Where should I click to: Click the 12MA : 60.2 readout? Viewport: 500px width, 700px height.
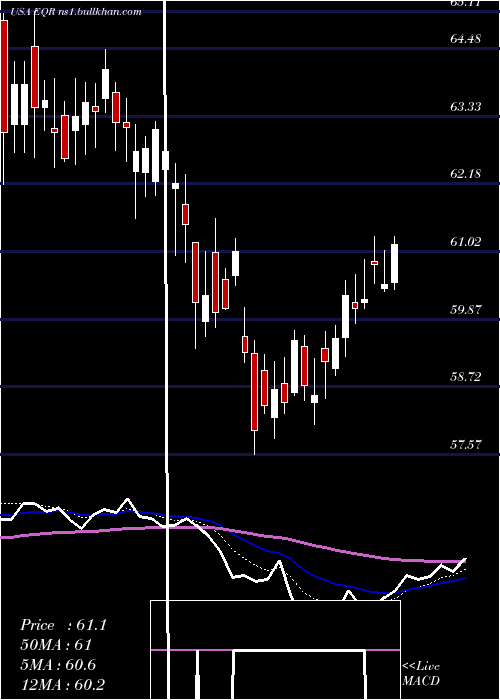point(62,684)
